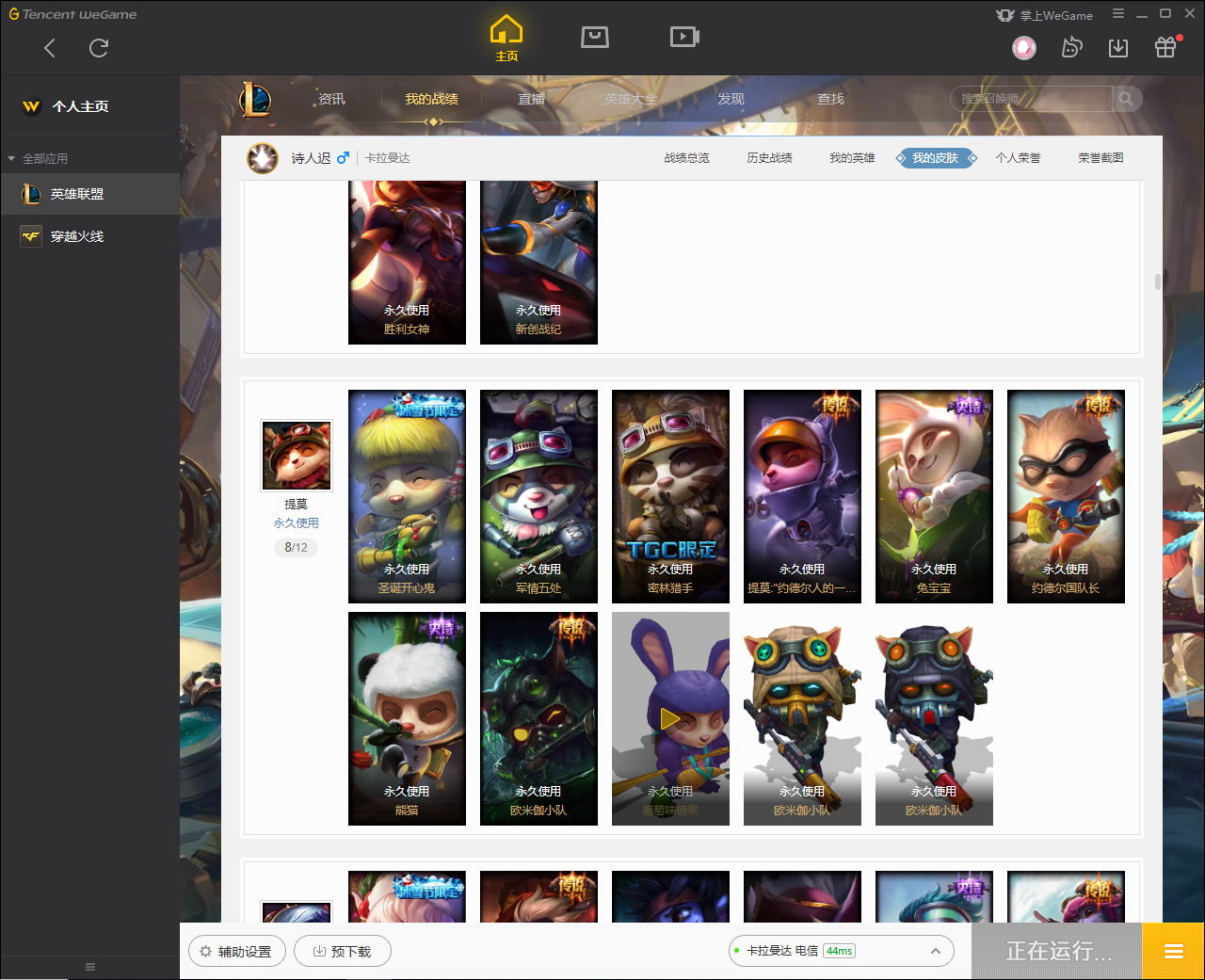Open the 辅助设置 settings button
The width and height of the screenshot is (1205, 980).
(236, 951)
